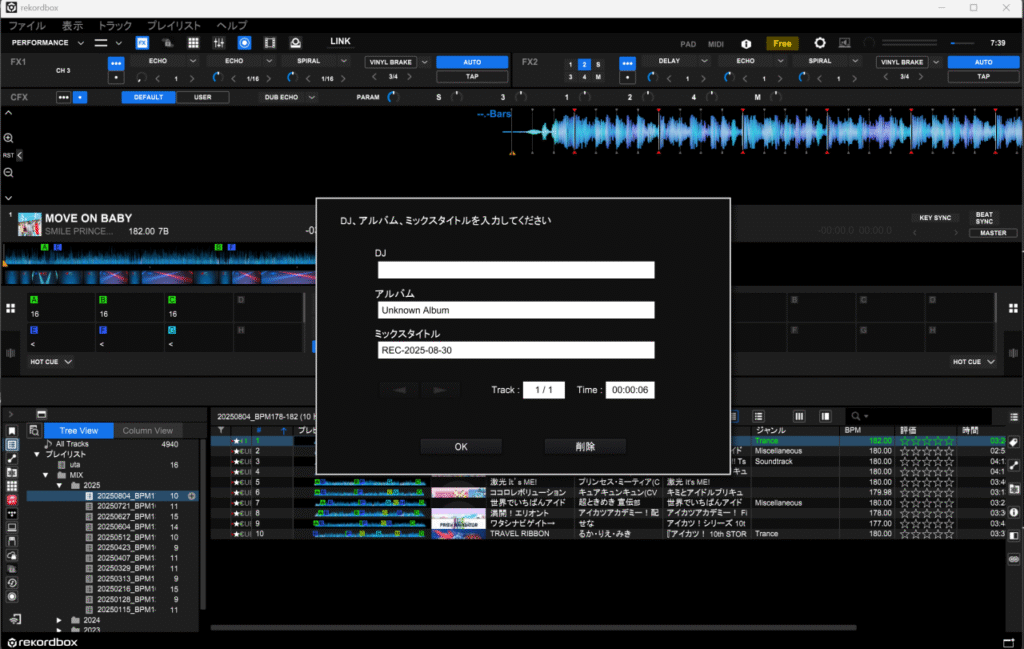Assign FX2 to channel 2
Viewport: 1024px width, 649px height.
click(x=584, y=65)
